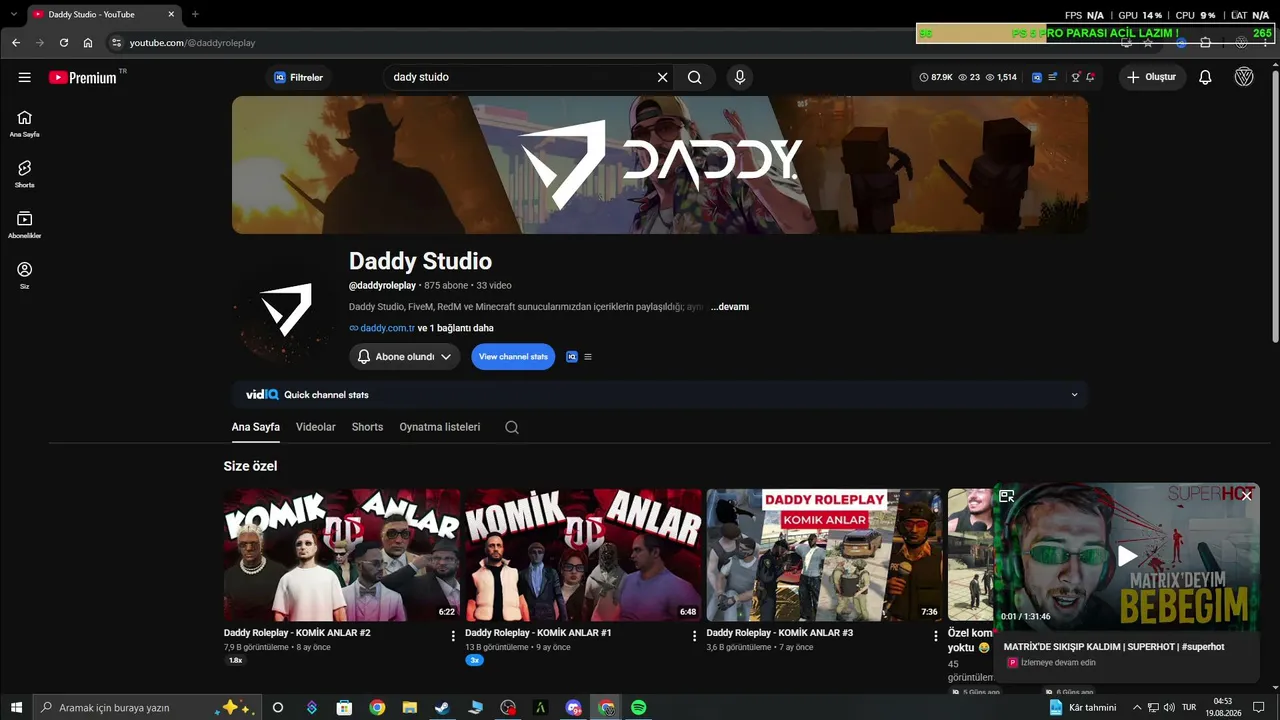
Task: Click the MATRİX'DE SIKIŞIP KALDIM miniplayer title
Action: point(1114,647)
